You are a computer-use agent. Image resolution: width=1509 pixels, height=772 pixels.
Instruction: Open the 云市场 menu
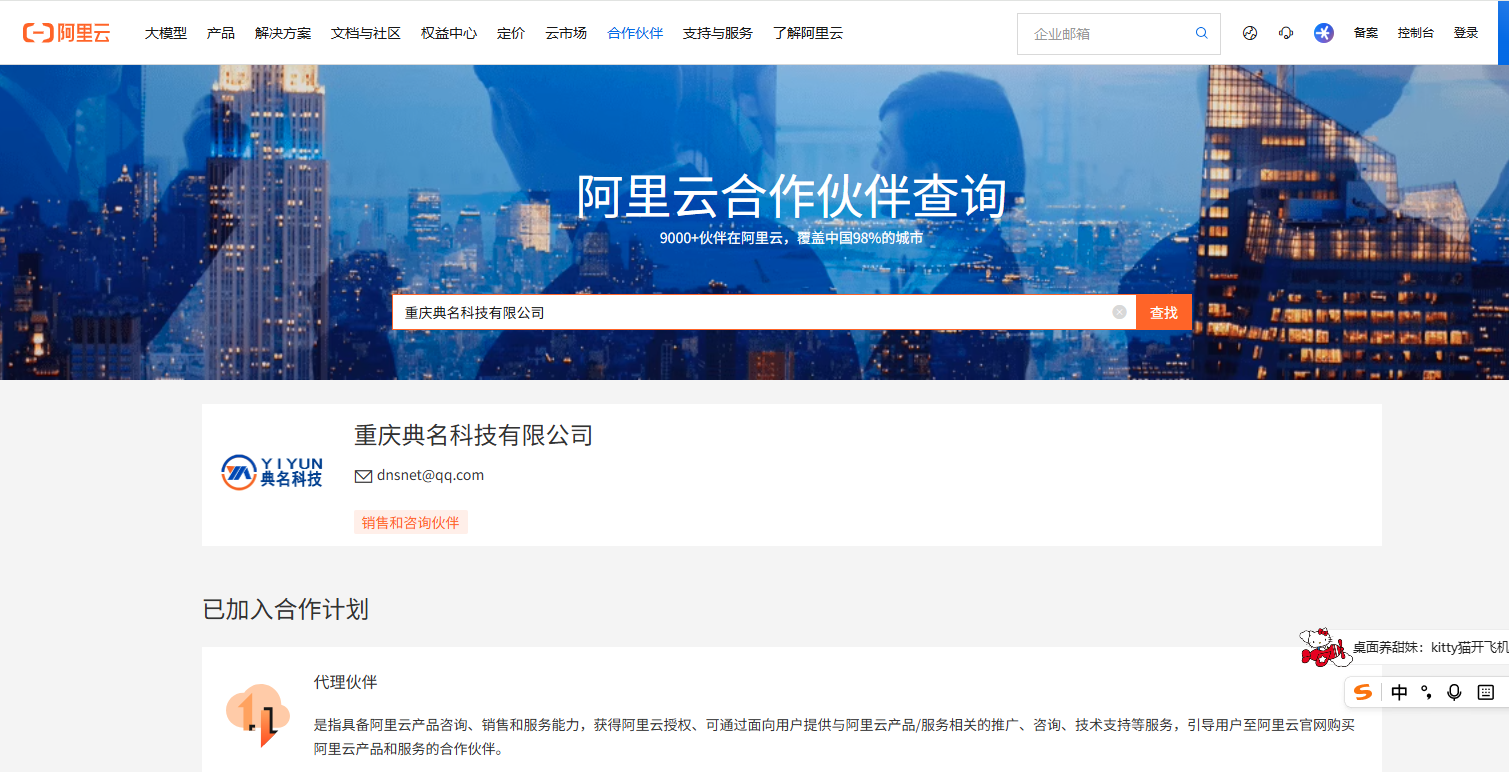[x=566, y=33]
